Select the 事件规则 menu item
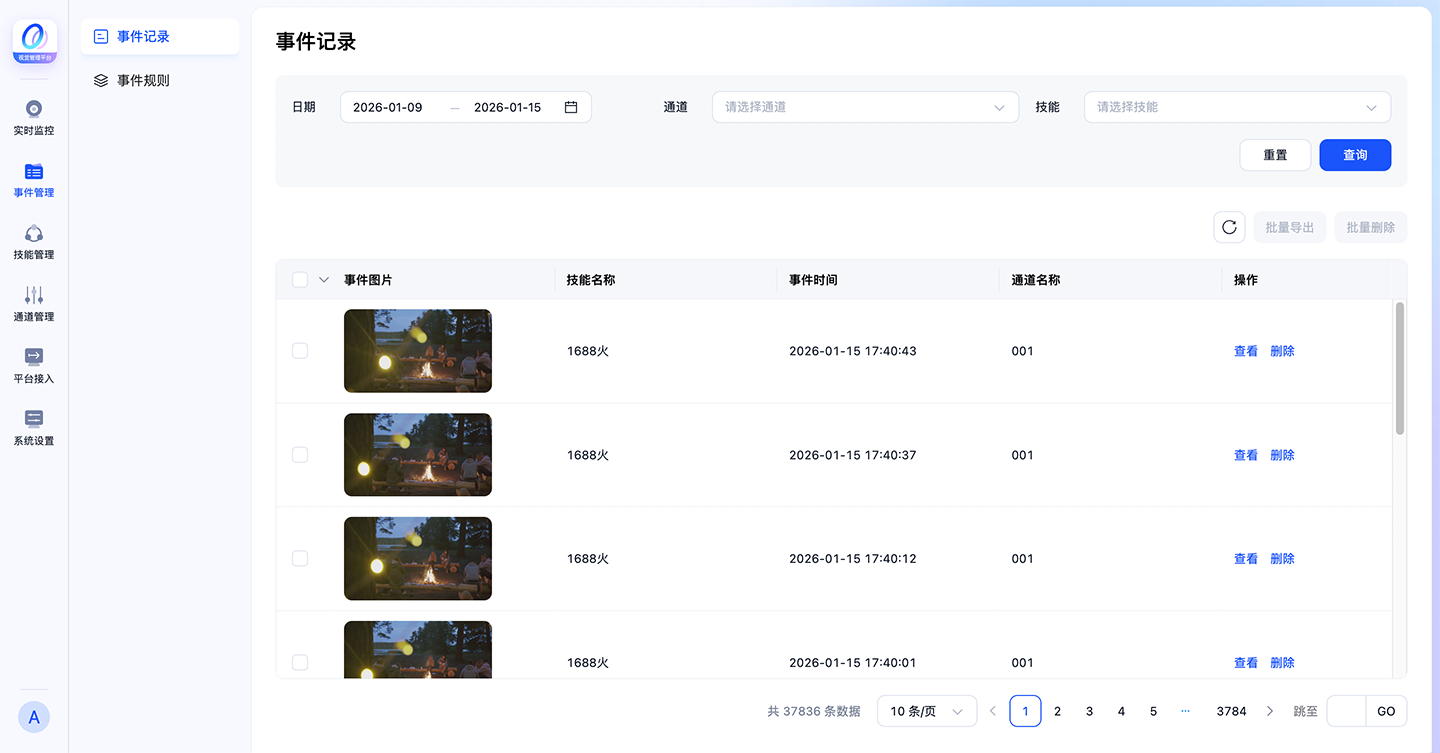The height and width of the screenshot is (753, 1440). coord(160,80)
